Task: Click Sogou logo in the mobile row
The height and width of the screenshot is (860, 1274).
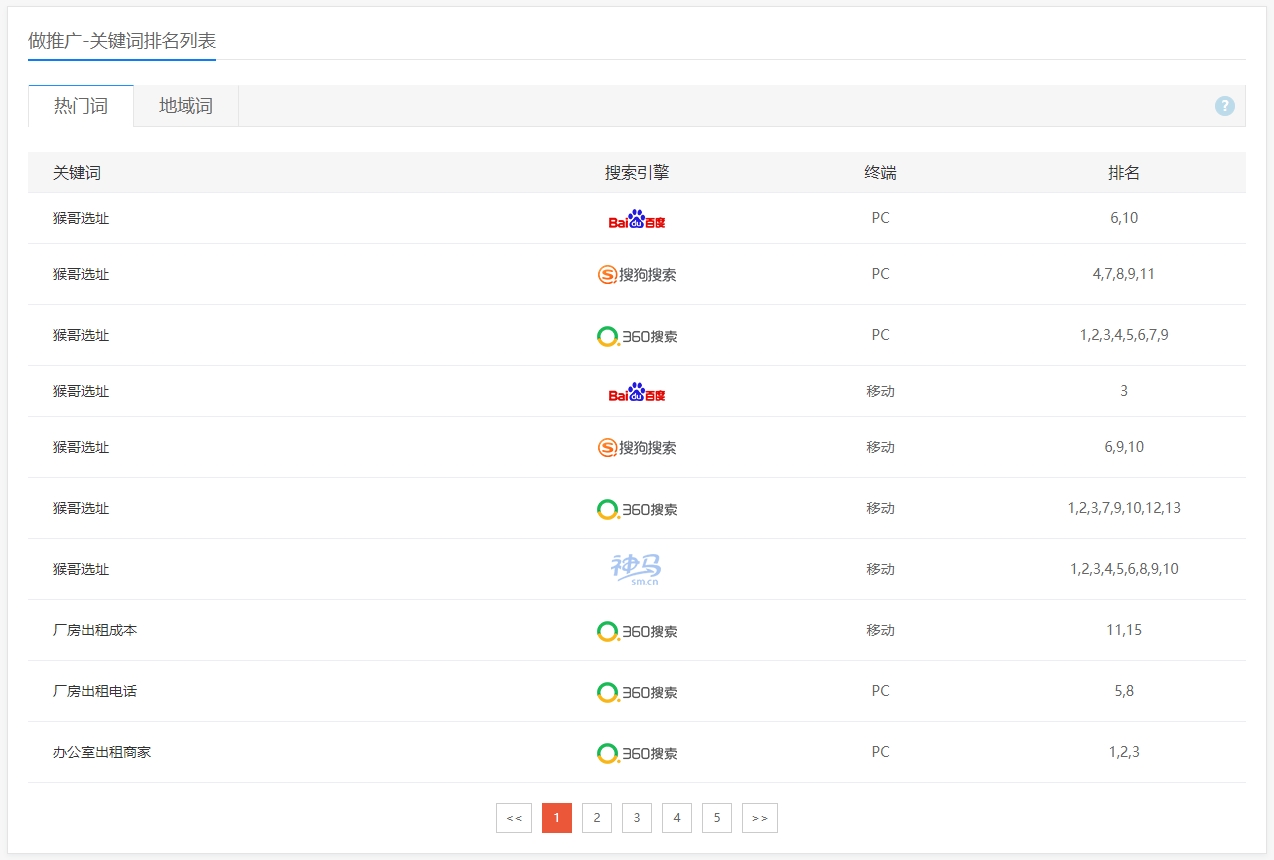Action: point(637,448)
